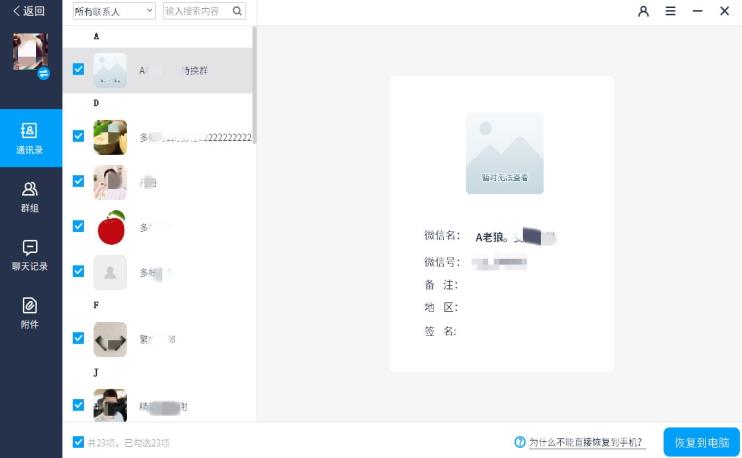Click the search magnifier icon
Image resolution: width=742 pixels, height=458 pixels.
tap(238, 11)
